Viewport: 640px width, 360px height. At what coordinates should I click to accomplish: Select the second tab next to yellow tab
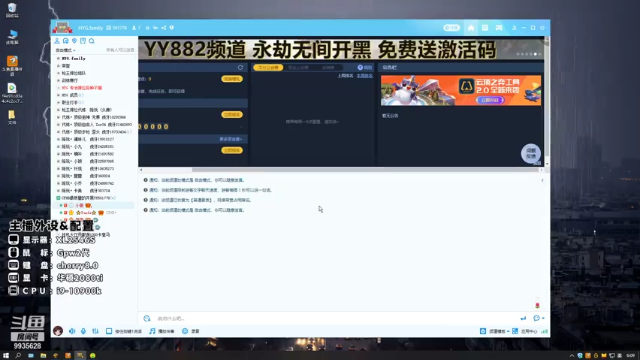298,67
